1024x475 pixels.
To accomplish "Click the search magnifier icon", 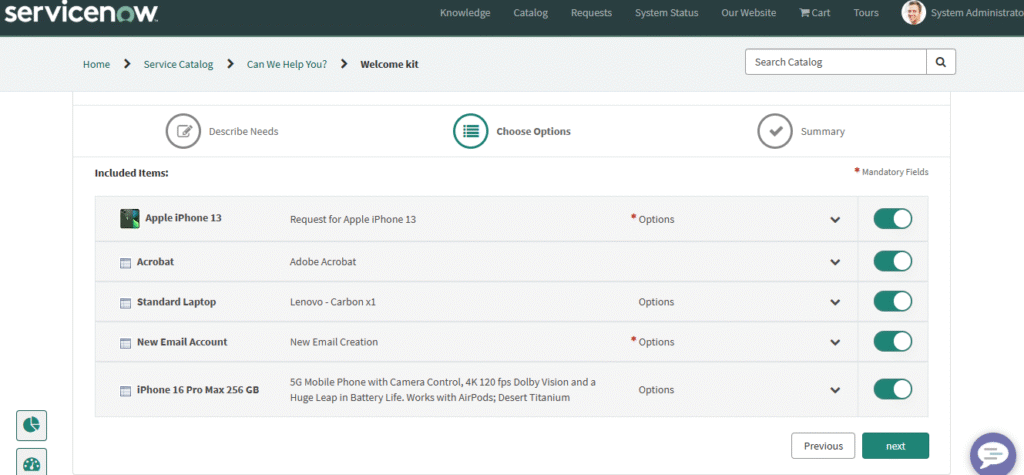I will click(x=940, y=62).
